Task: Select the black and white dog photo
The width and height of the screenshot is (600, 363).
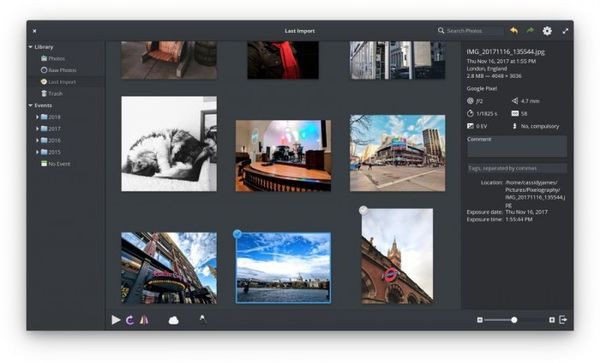Action: (169, 143)
